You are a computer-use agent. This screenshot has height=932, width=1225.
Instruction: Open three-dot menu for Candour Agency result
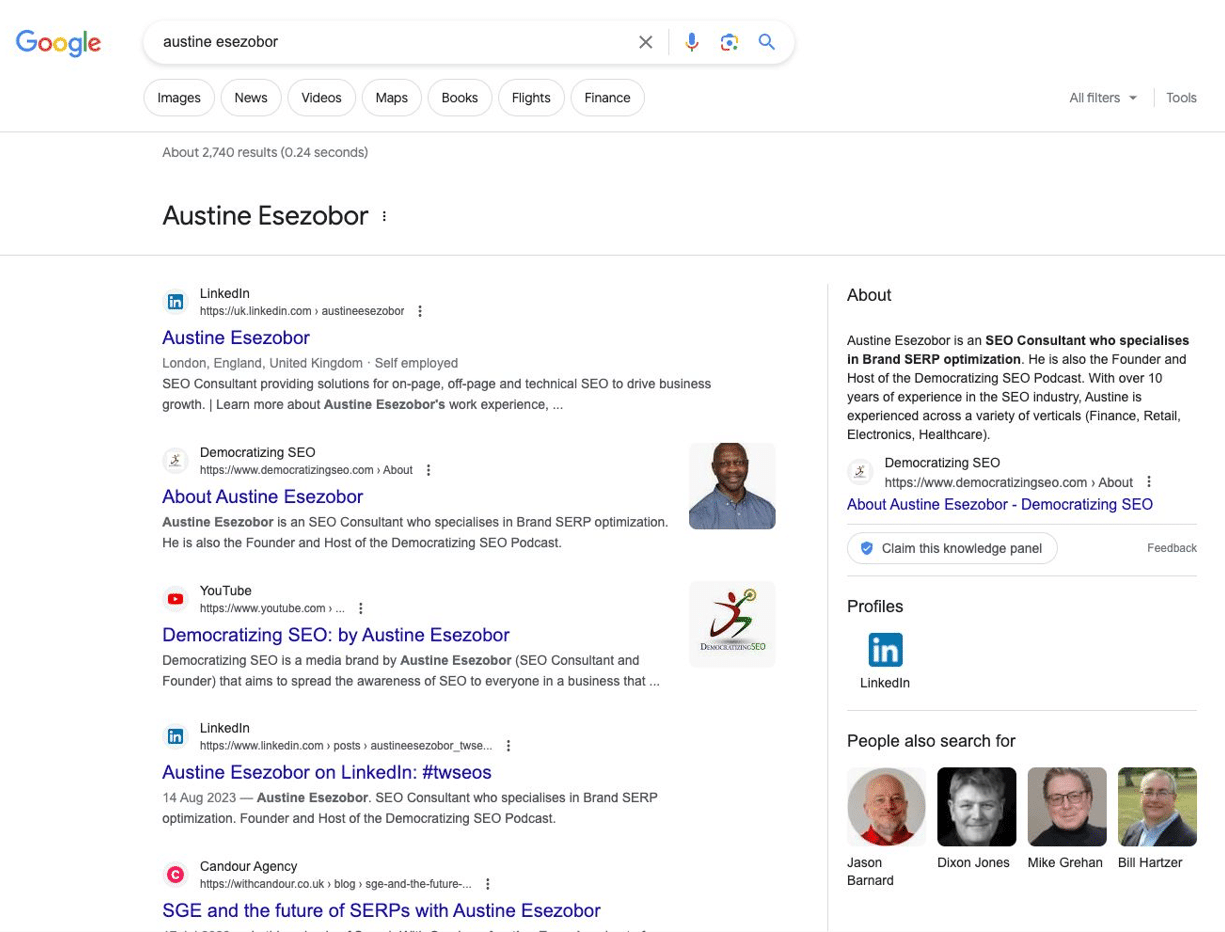(487, 884)
